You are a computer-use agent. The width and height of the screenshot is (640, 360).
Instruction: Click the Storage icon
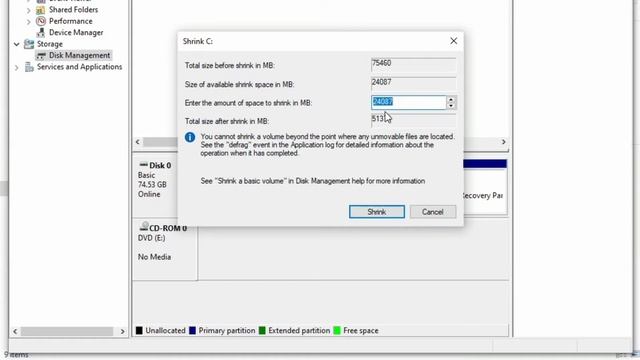point(29,44)
